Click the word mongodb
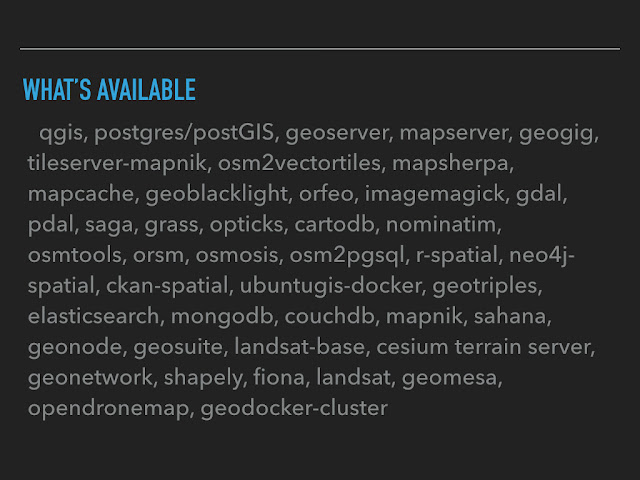640x480 pixels. coord(222,317)
